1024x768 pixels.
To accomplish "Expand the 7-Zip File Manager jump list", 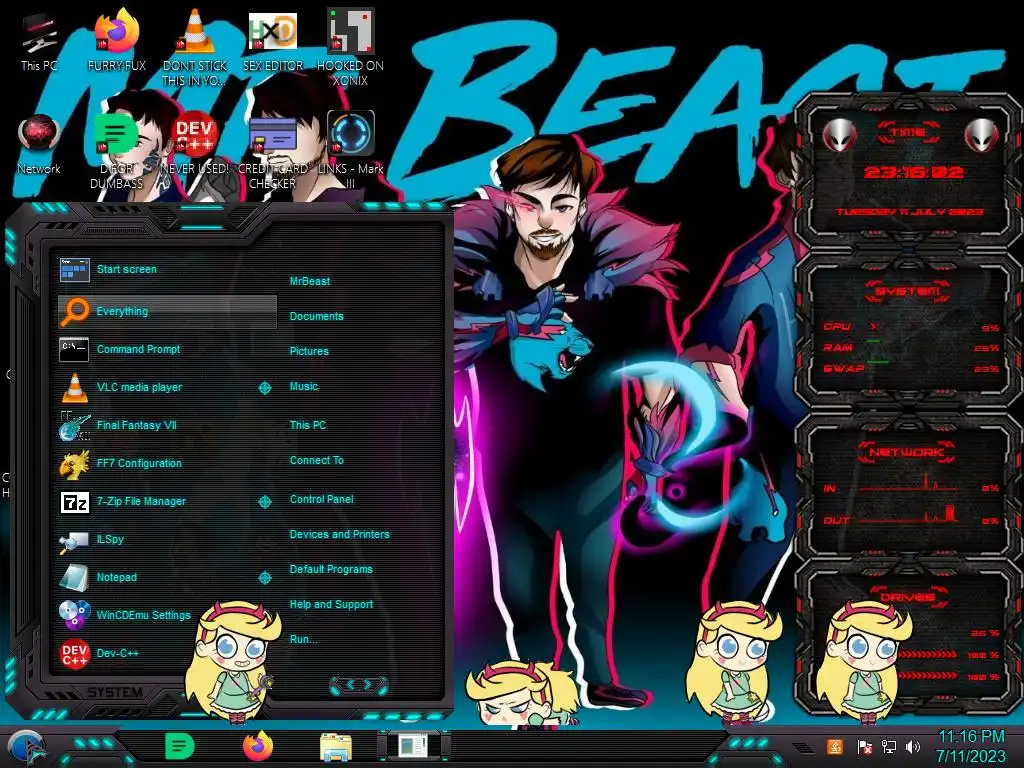I will tap(264, 502).
